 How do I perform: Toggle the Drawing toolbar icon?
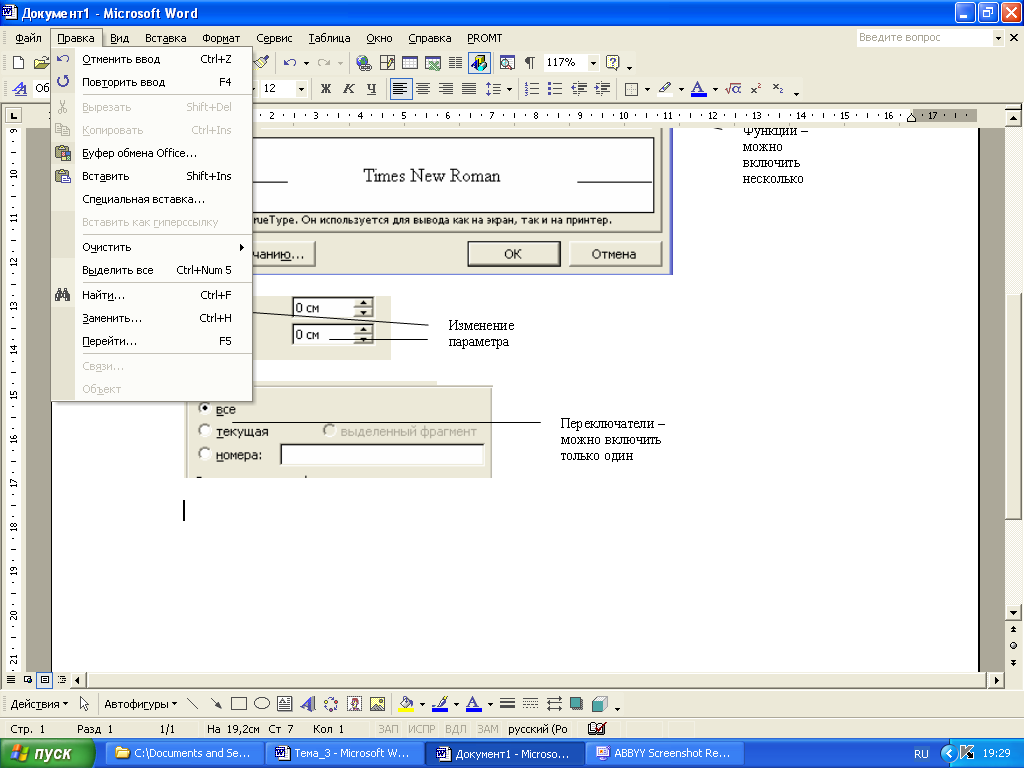click(x=479, y=63)
